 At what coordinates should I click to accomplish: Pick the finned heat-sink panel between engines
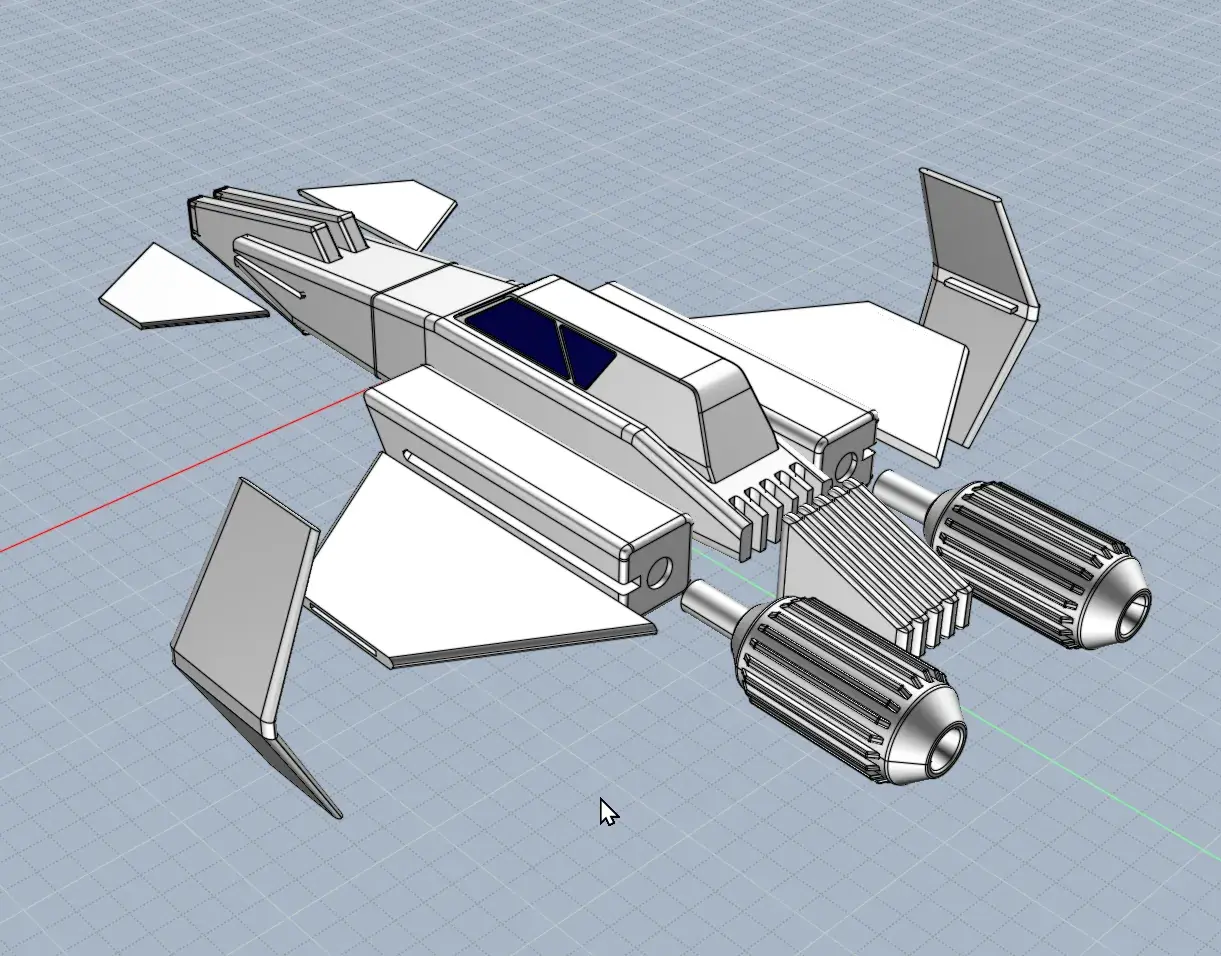click(870, 560)
